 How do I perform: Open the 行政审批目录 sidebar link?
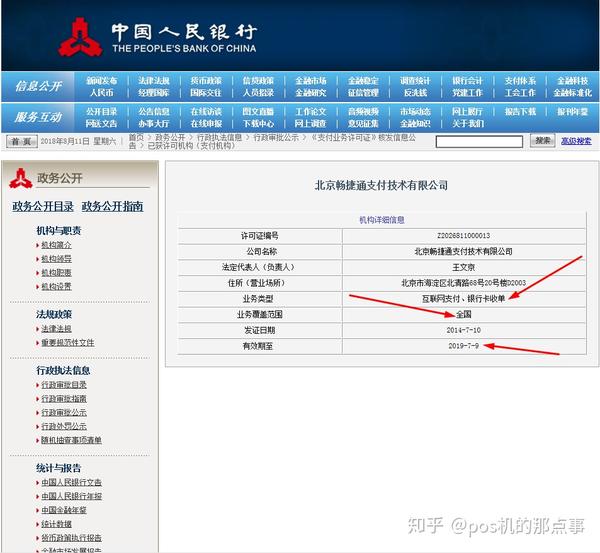point(64,385)
